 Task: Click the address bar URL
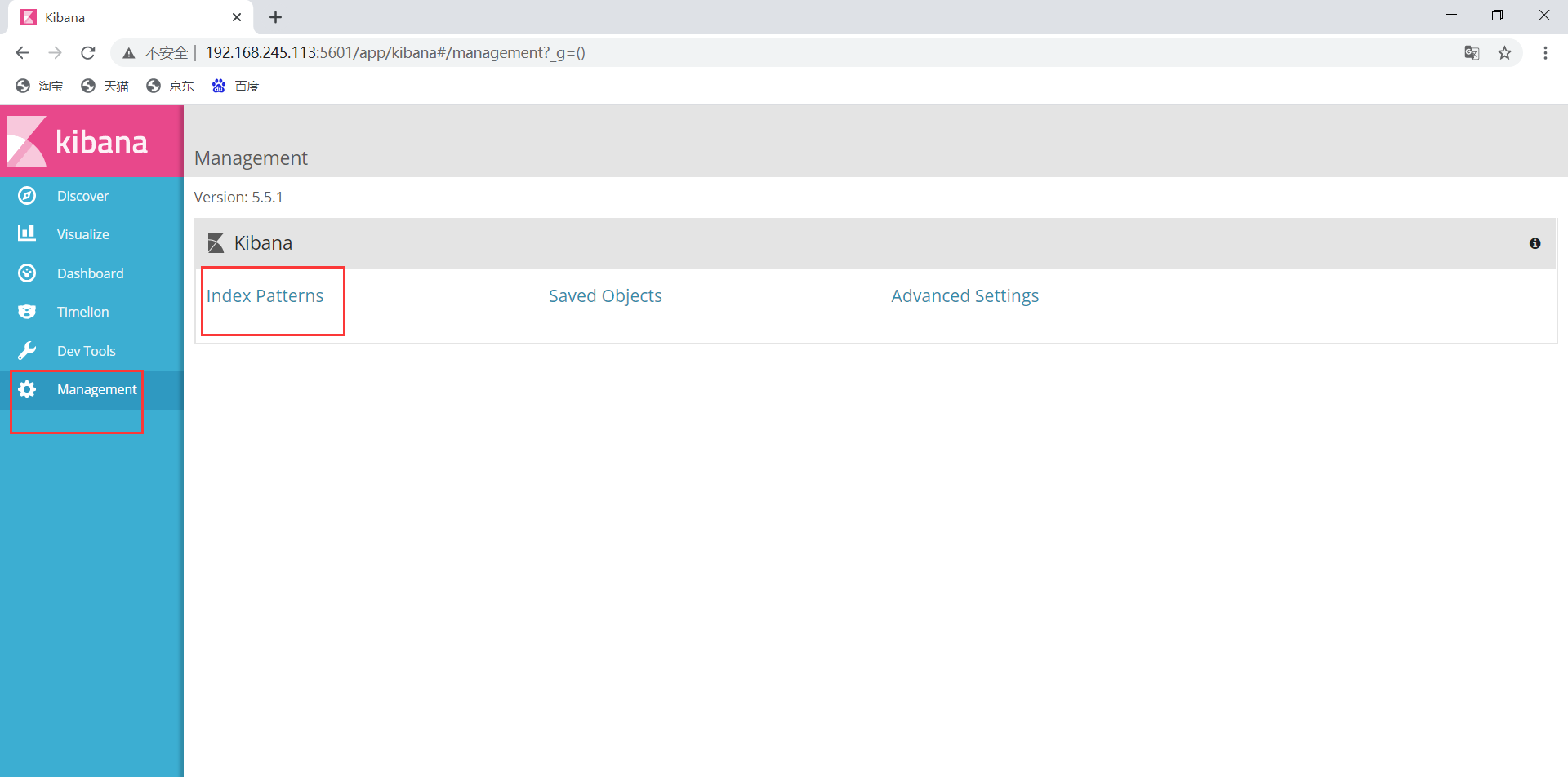[395, 53]
